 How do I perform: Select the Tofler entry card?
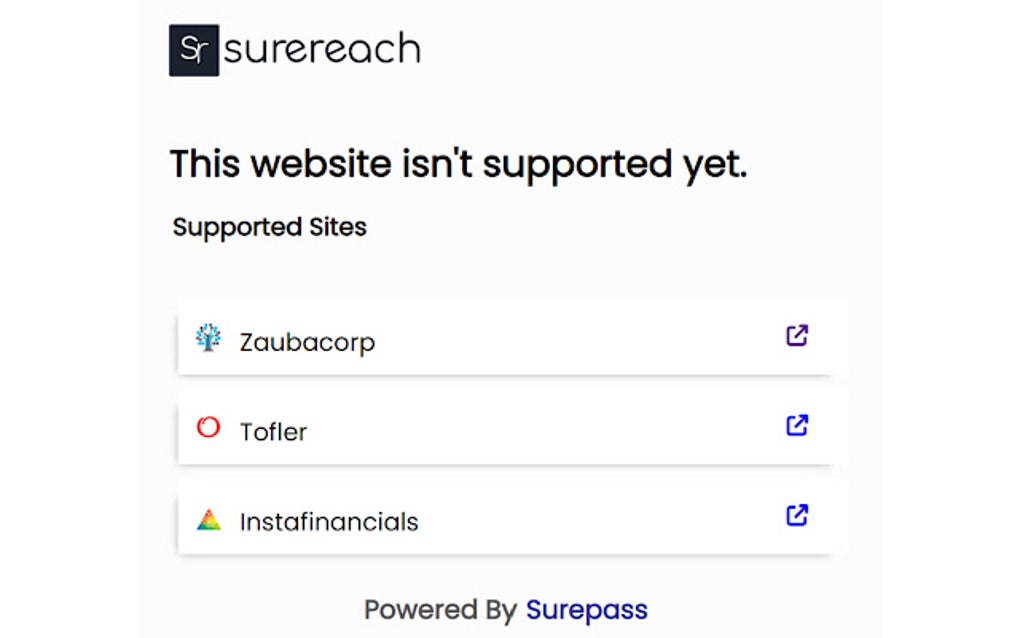510,428
